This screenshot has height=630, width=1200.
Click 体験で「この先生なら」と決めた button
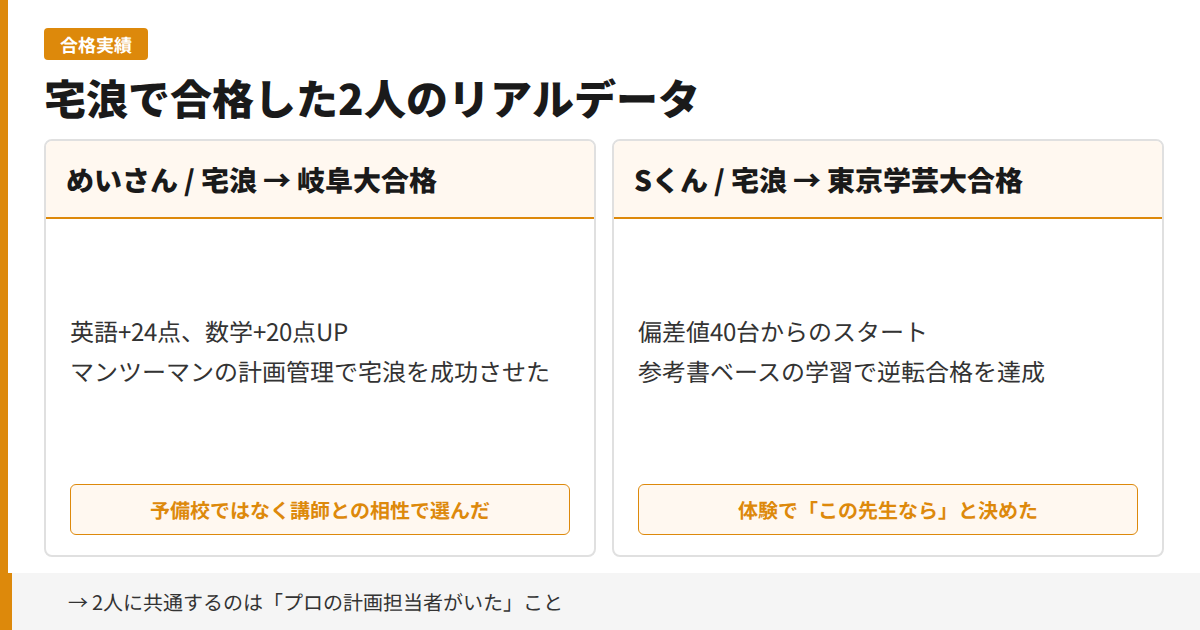click(x=888, y=509)
